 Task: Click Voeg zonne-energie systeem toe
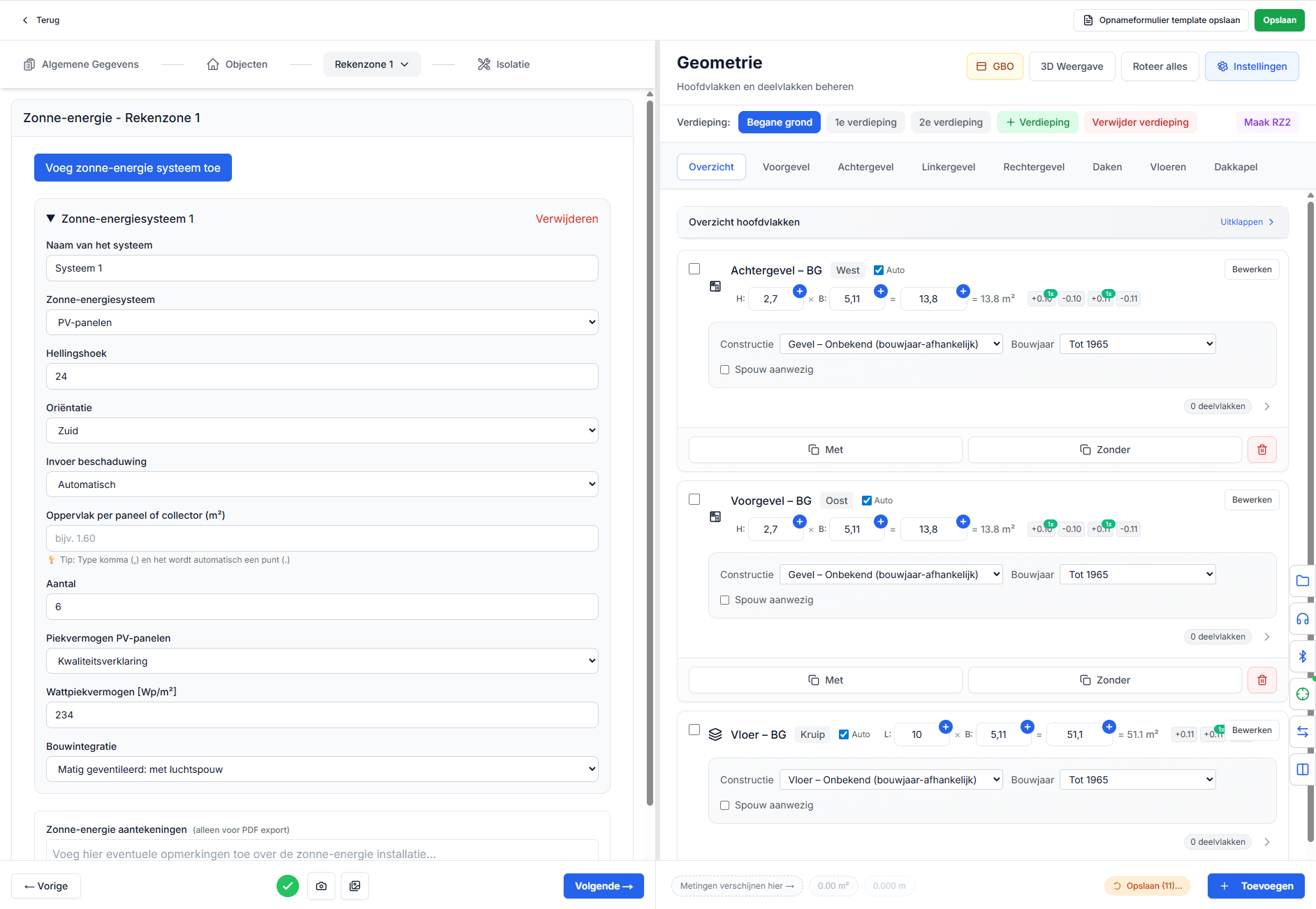(133, 168)
